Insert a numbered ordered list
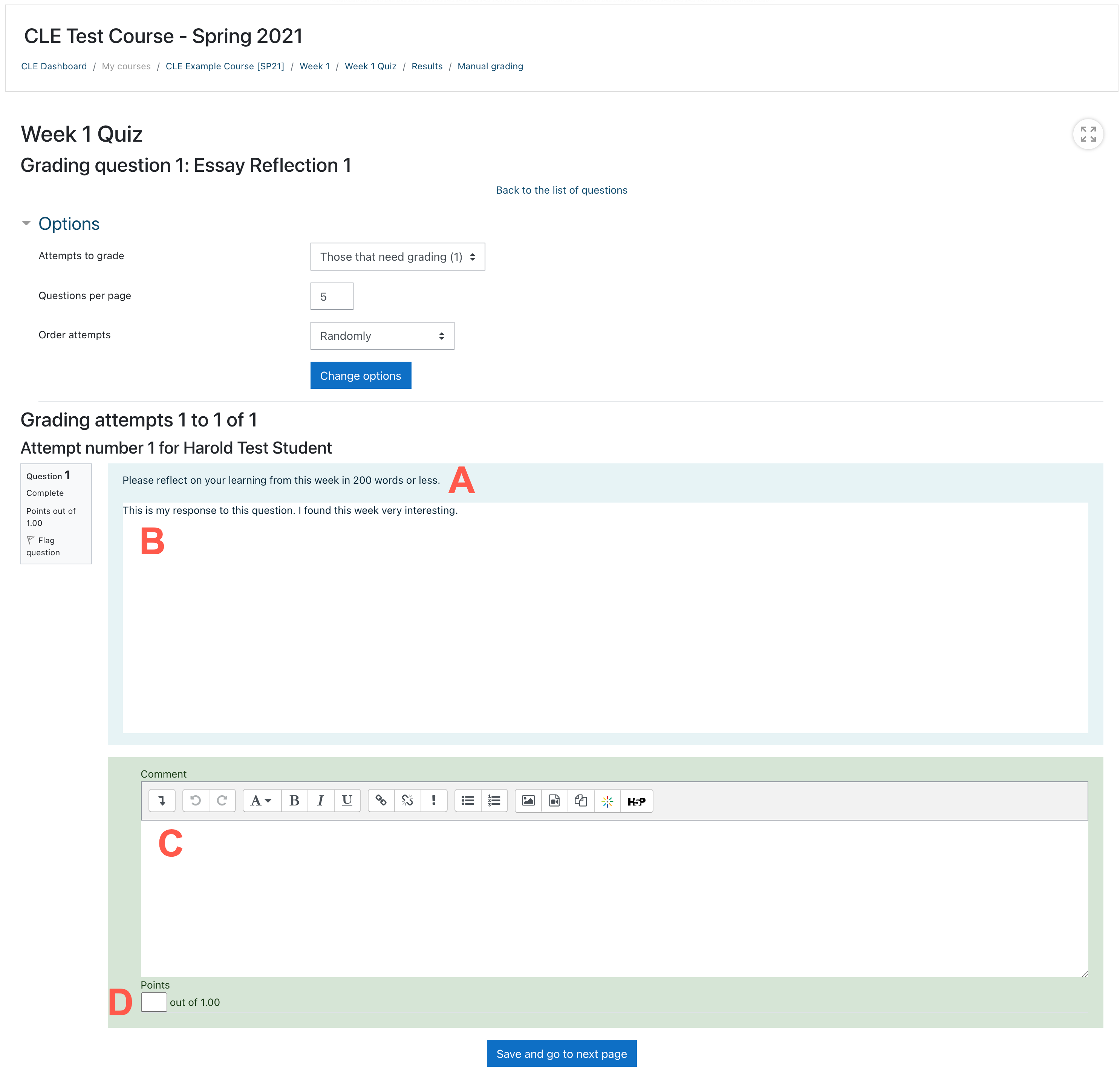1120x1082 pixels. click(494, 800)
